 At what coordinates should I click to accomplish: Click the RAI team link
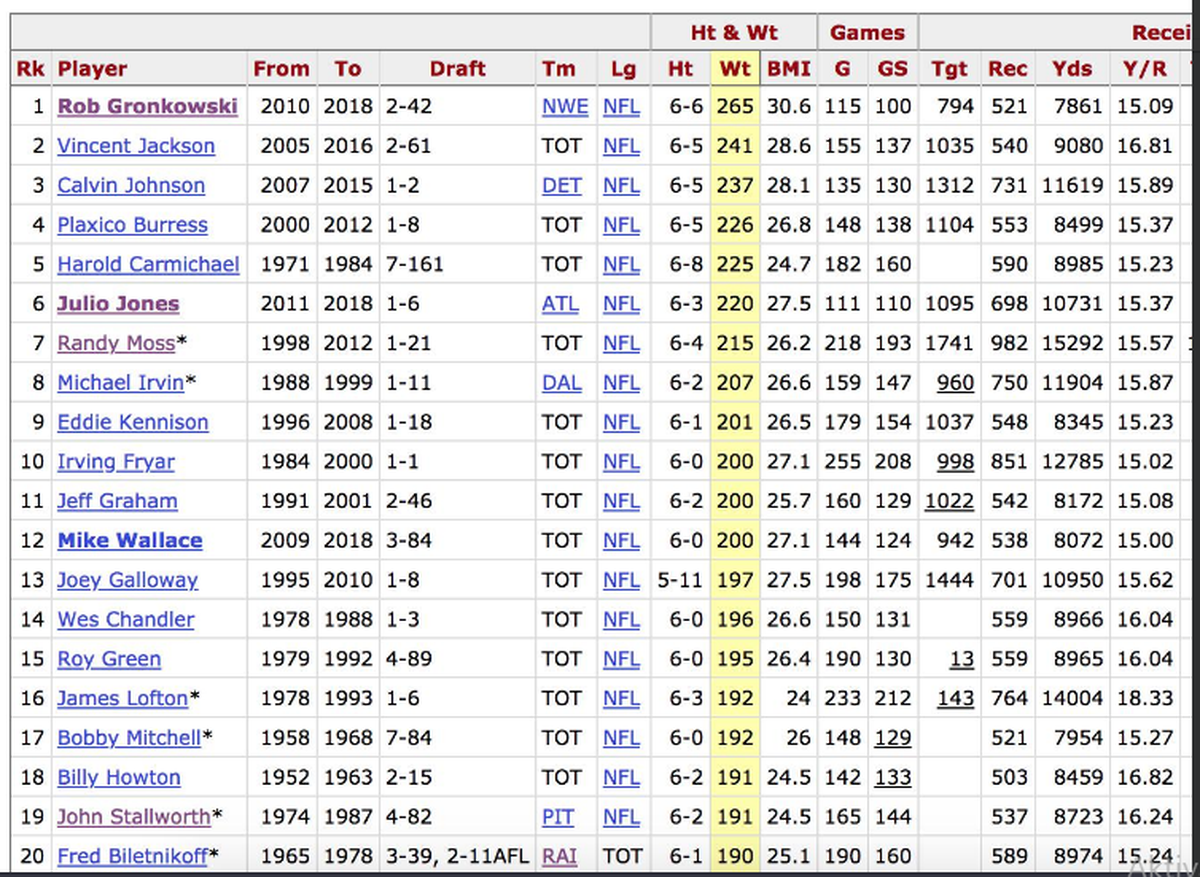pyautogui.click(x=560, y=856)
